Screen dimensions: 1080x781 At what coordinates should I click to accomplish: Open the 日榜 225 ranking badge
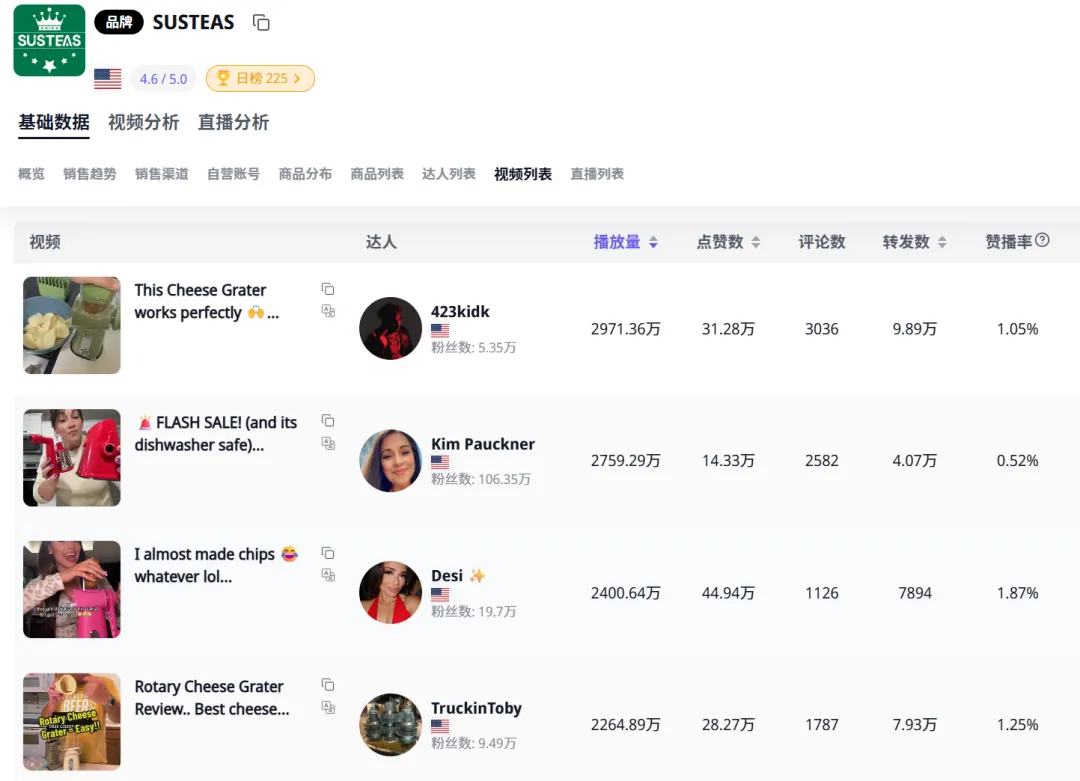click(260, 79)
